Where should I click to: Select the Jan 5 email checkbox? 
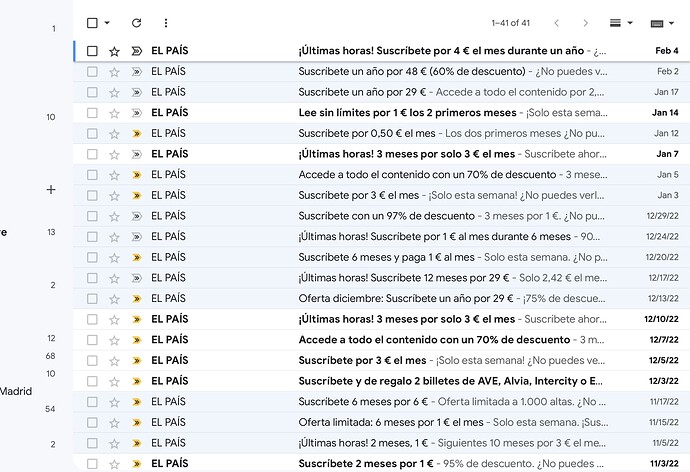92,175
